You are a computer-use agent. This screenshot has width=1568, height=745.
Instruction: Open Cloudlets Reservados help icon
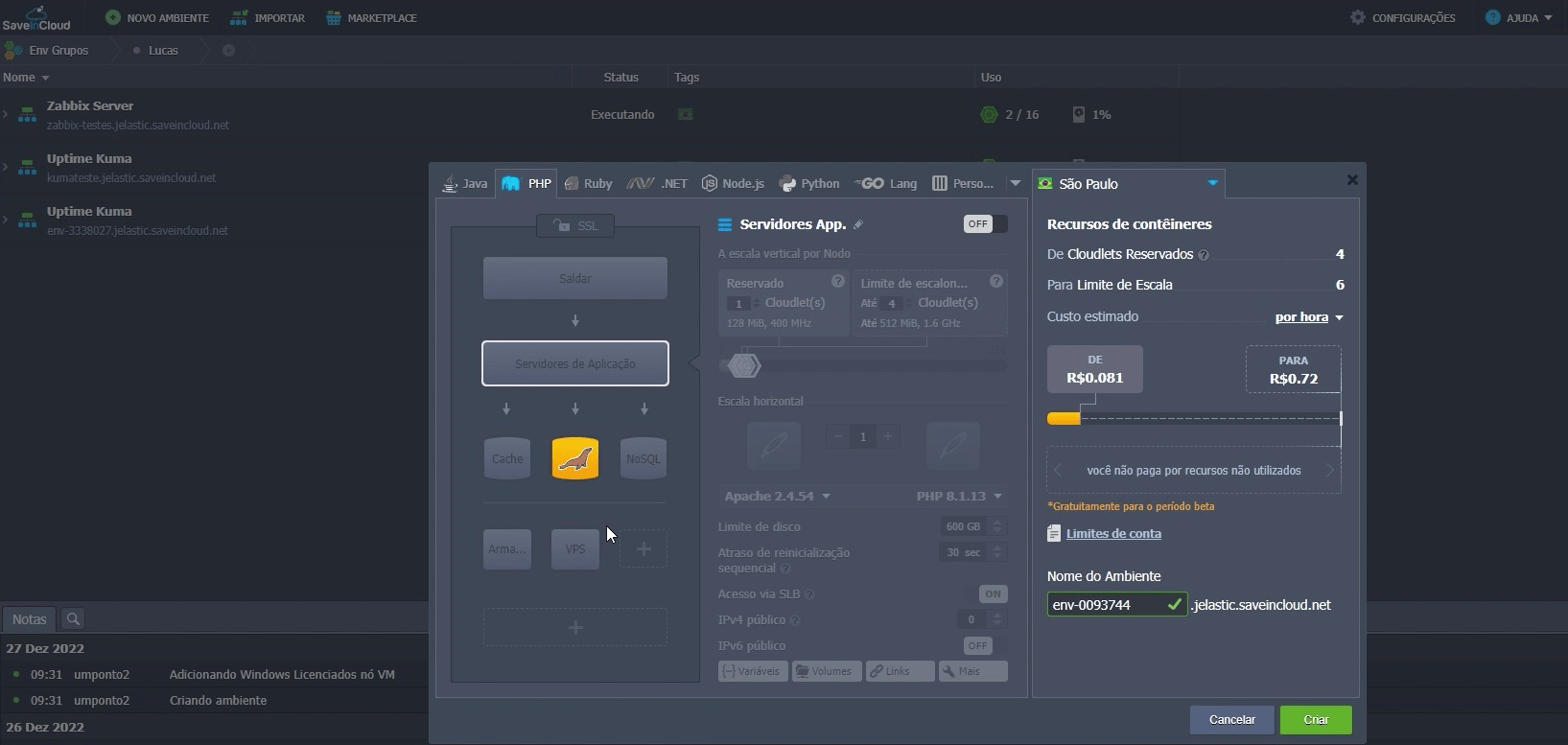[x=1204, y=255]
